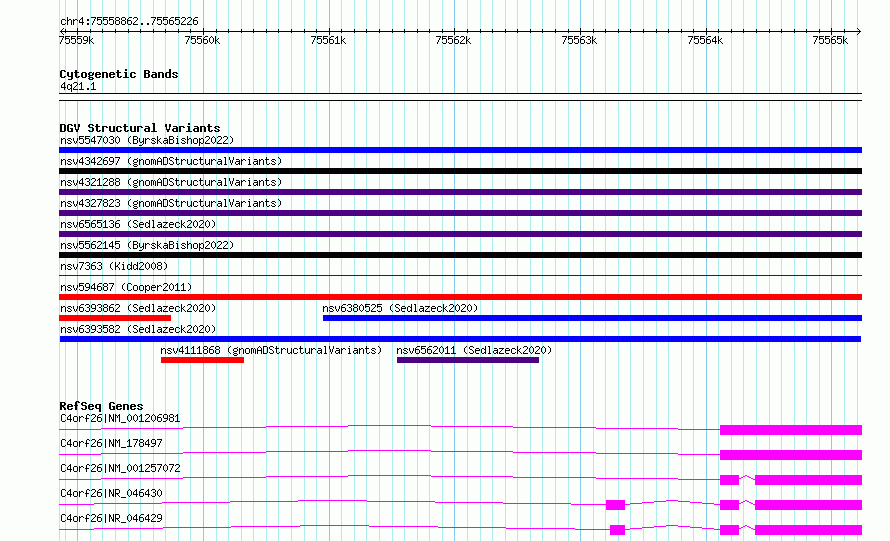Click the 75559k ruler mark
890x541 pixels.
click(77, 40)
